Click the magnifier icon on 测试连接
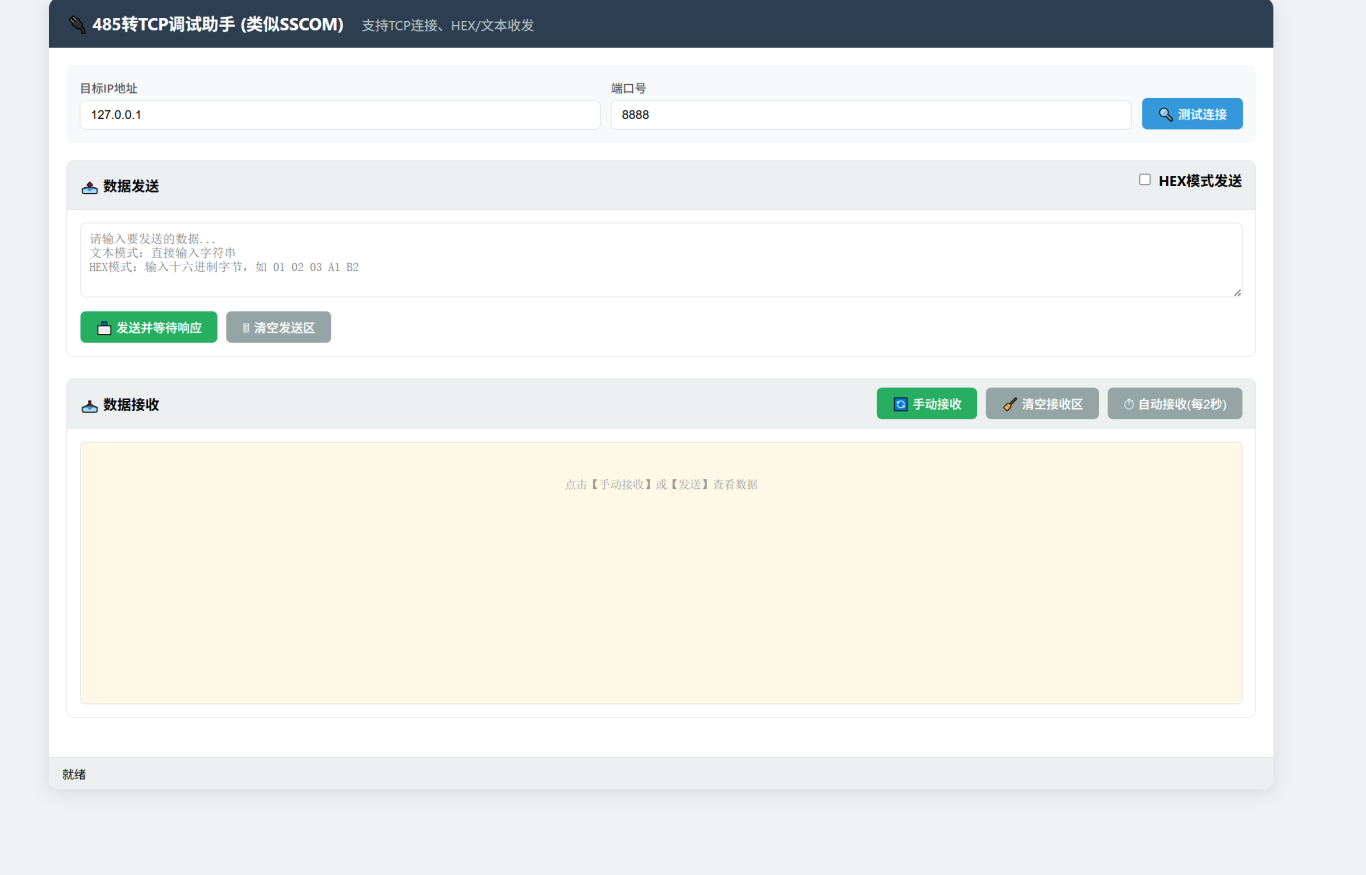The height and width of the screenshot is (875, 1366). [x=1166, y=114]
